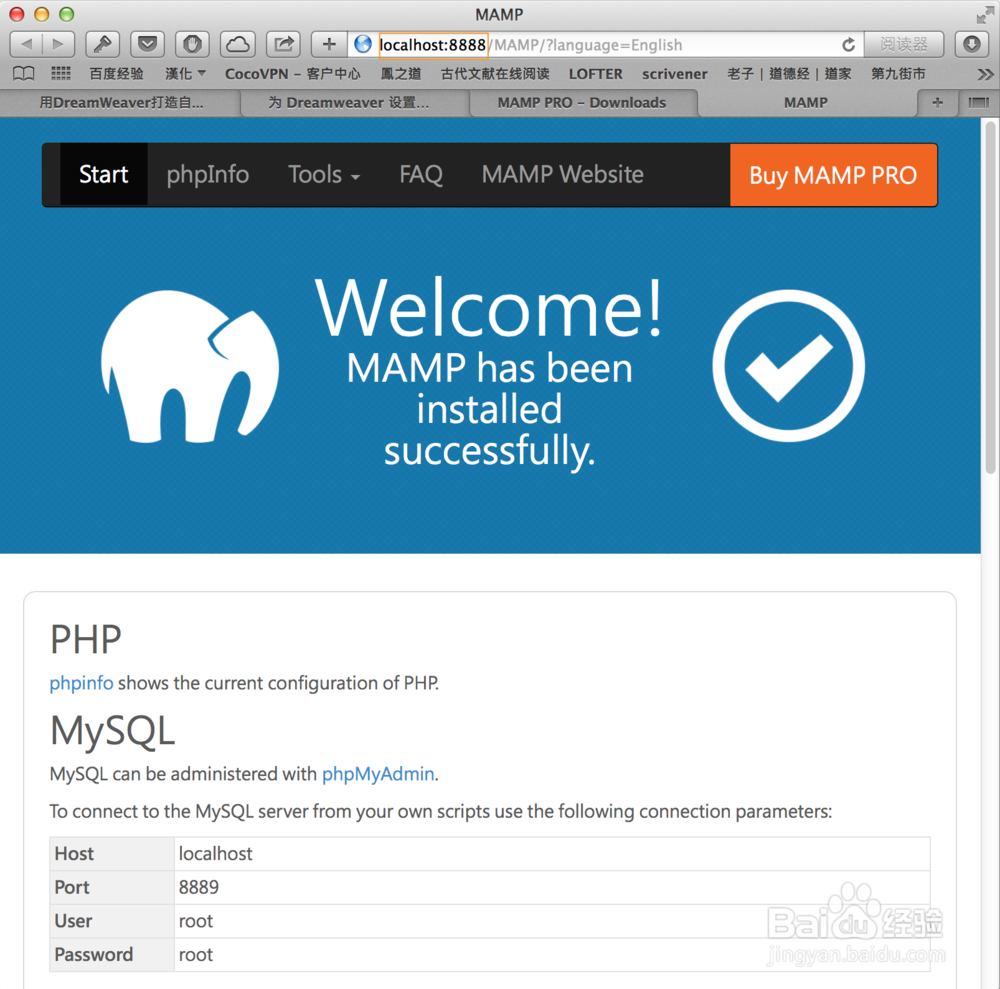
Task: Select the User value root
Action: click(196, 921)
